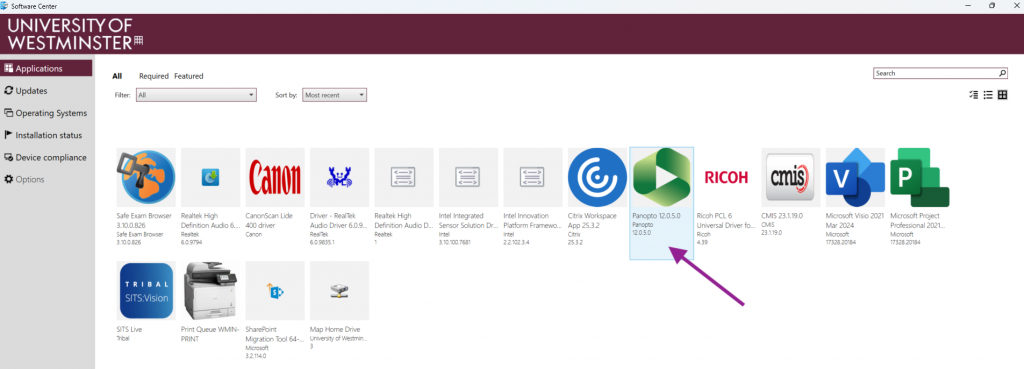
Task: Open Updates in the sidebar
Action: click(x=46, y=91)
